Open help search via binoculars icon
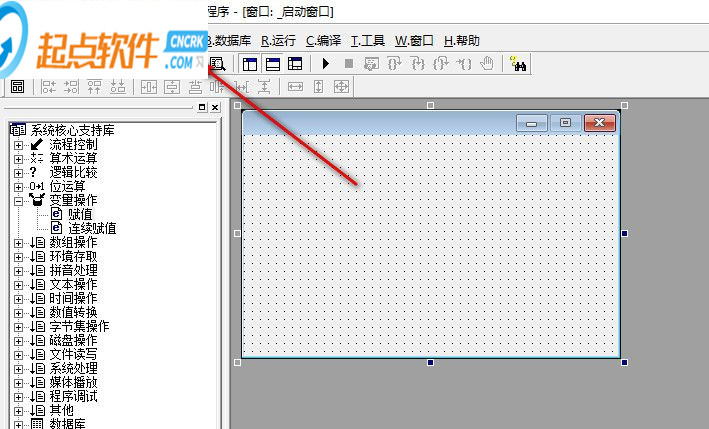The width and height of the screenshot is (709, 429). pyautogui.click(x=518, y=64)
